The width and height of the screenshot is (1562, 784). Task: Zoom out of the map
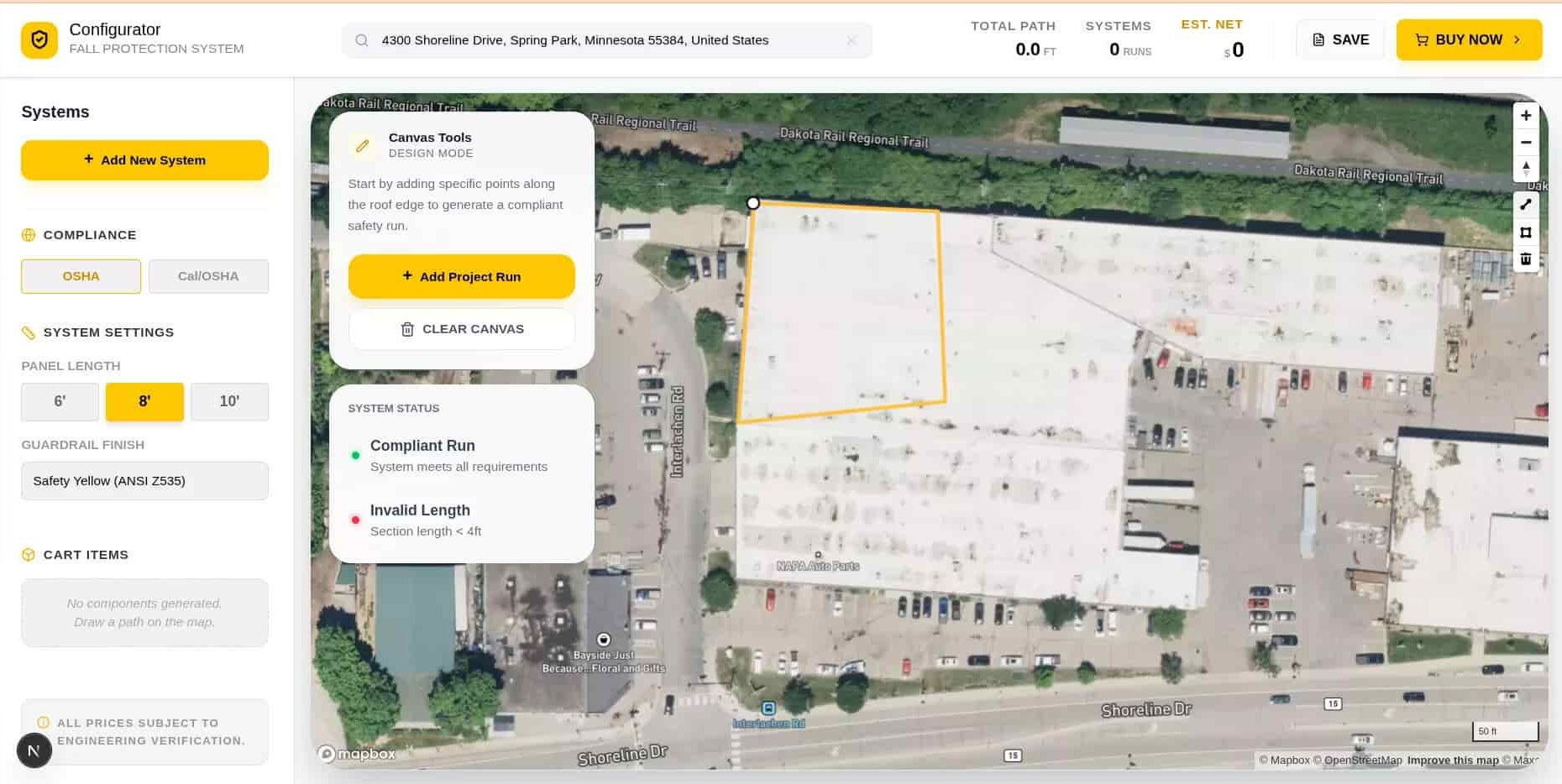point(1525,143)
